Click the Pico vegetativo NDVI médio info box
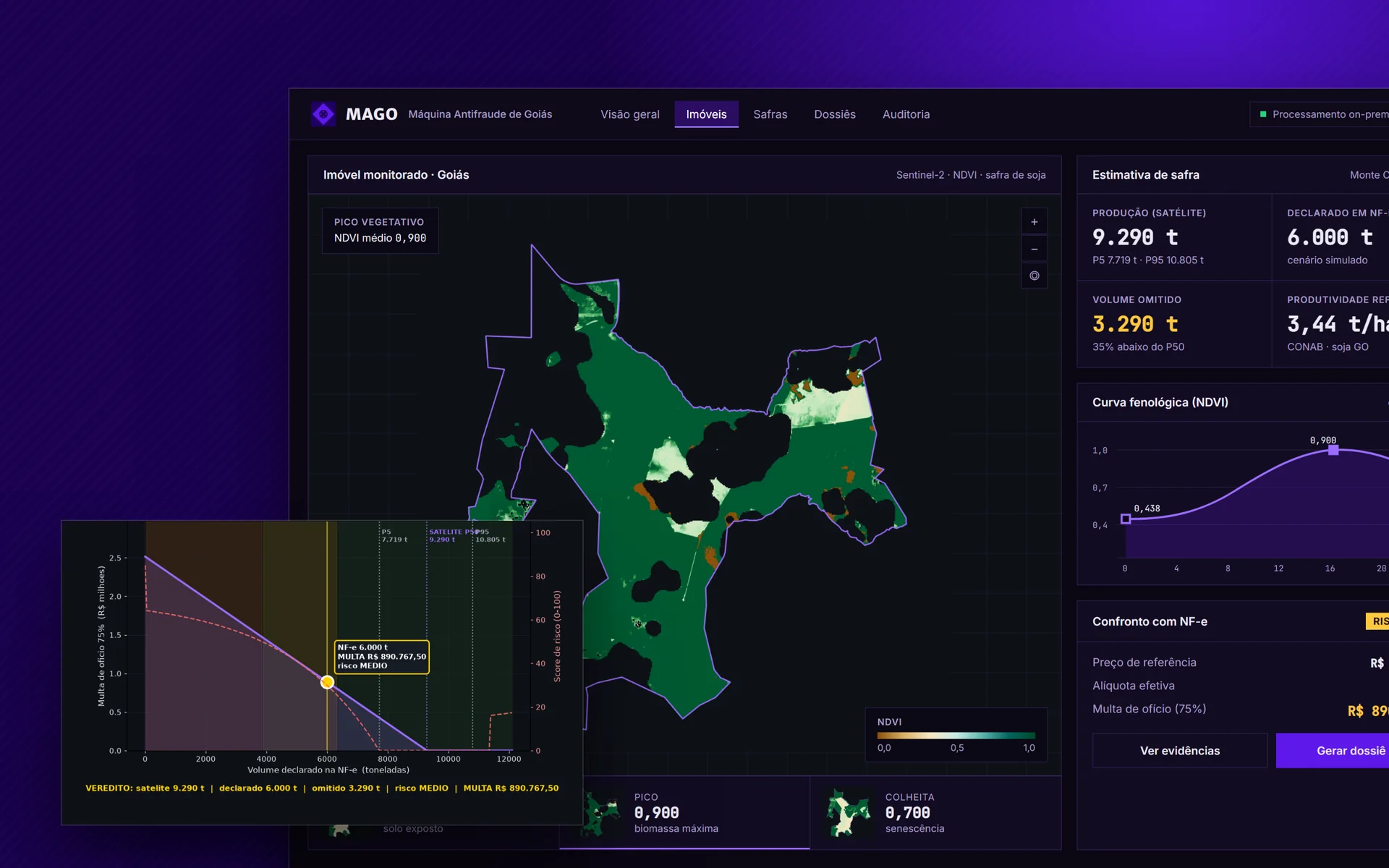The height and width of the screenshot is (868, 1389). point(380,230)
